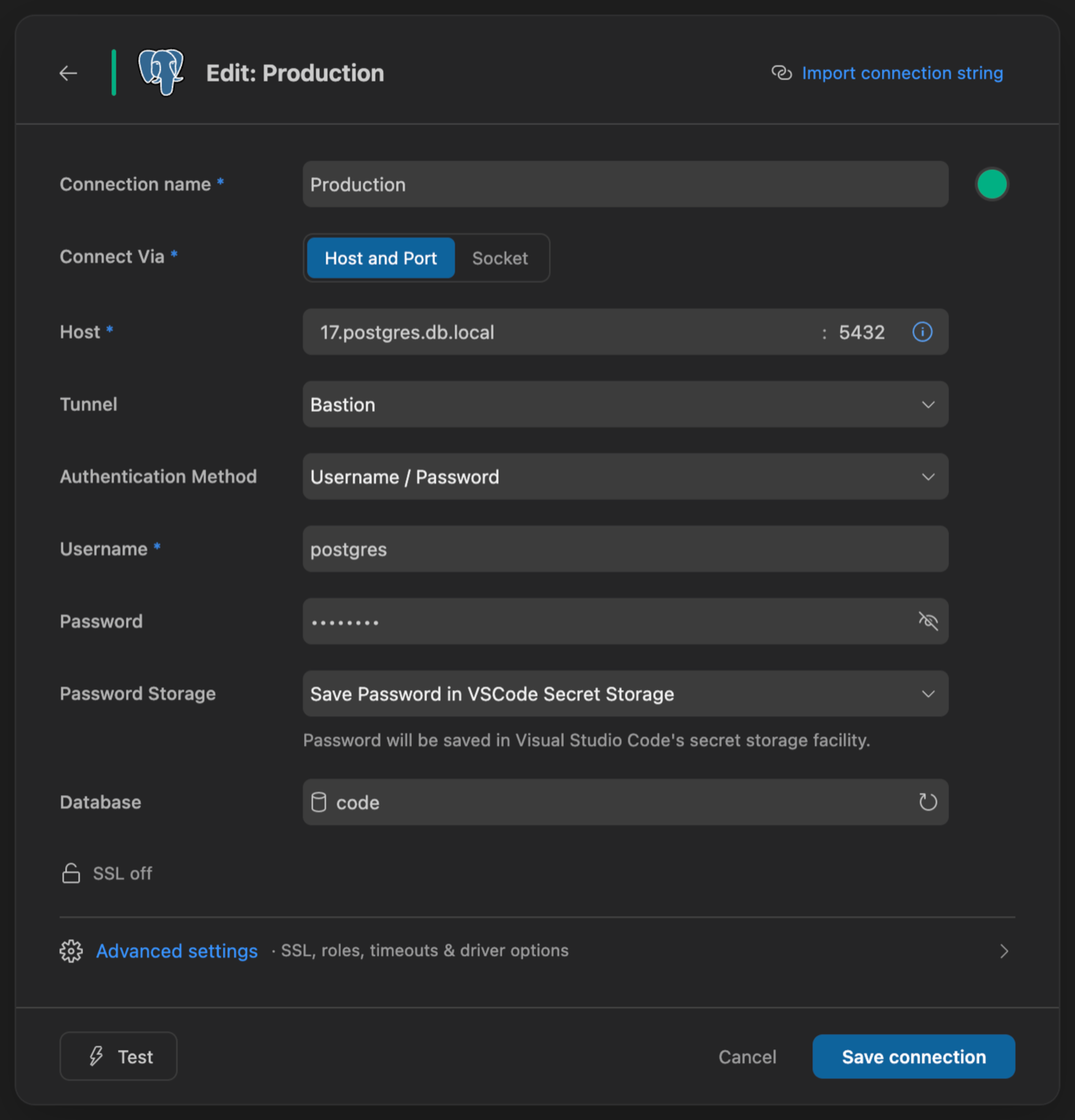Edit the Connection name field
Viewport: 1075px width, 1120px height.
click(625, 184)
